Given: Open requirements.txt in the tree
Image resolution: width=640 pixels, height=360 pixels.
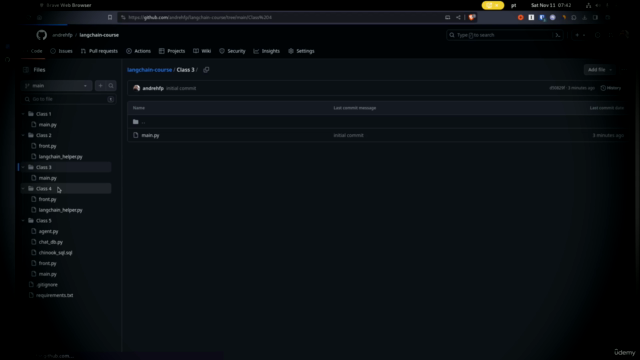Looking at the screenshot, I should click(54, 295).
